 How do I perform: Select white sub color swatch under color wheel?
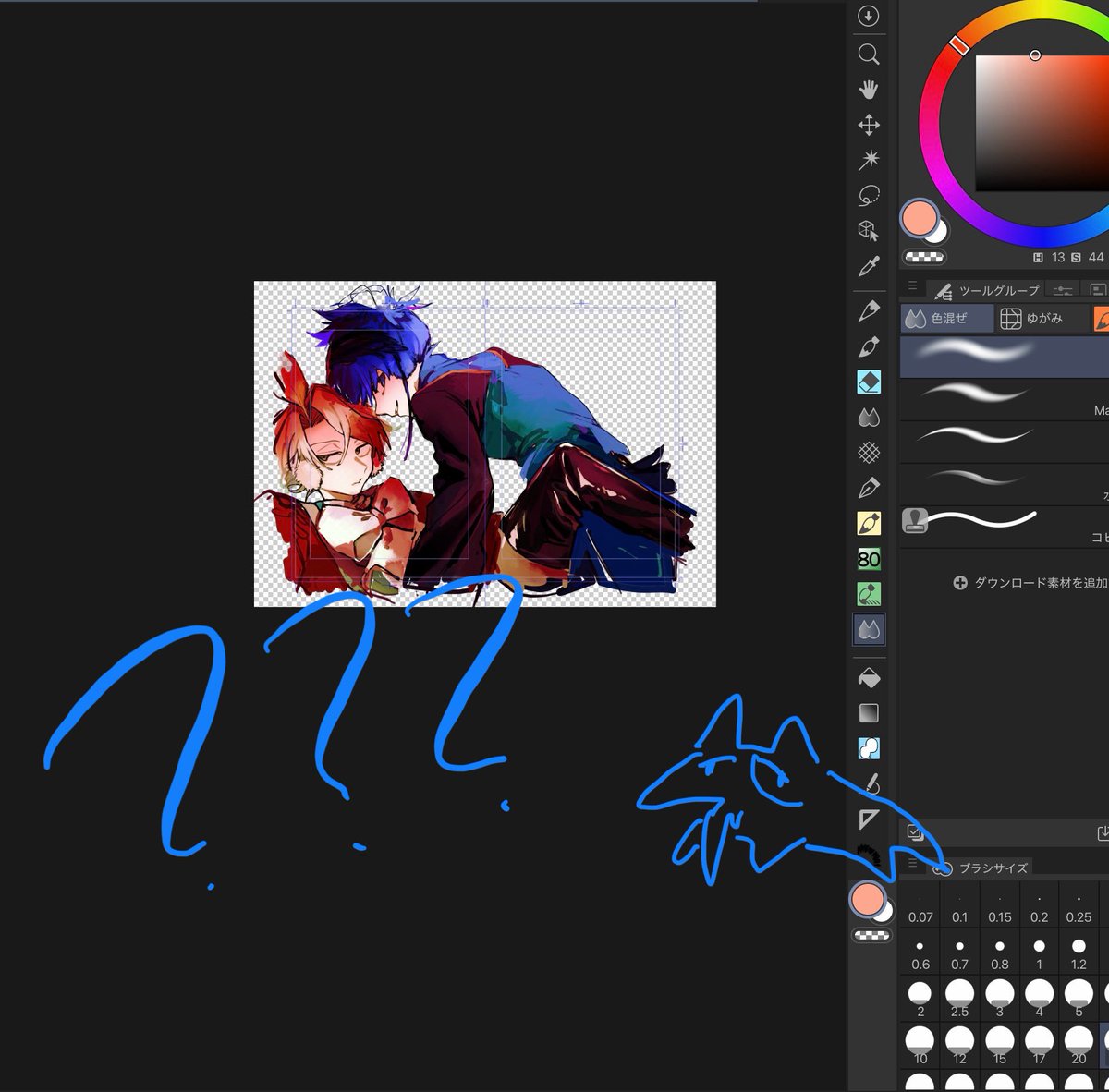pos(939,232)
